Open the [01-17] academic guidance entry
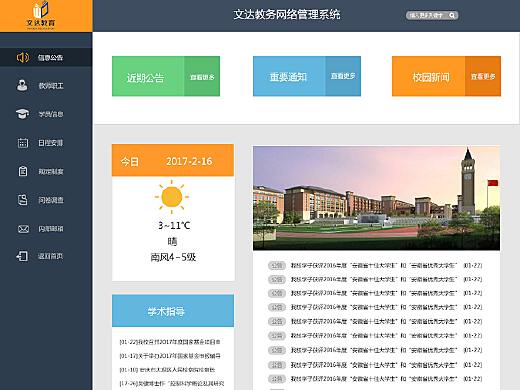This screenshot has width=520, height=390. (170, 356)
